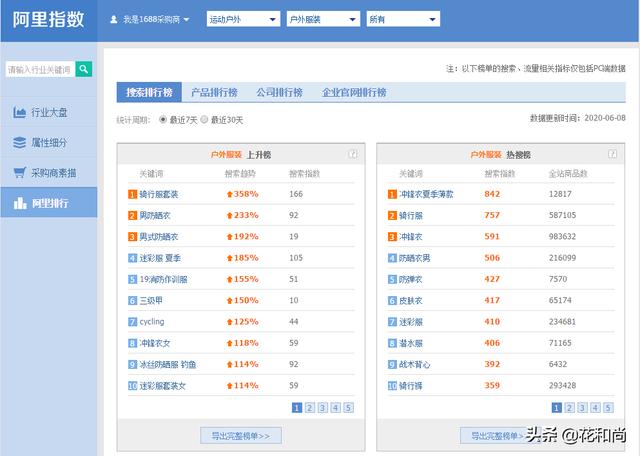Switch to 公司排行榜 tab

tap(279, 92)
